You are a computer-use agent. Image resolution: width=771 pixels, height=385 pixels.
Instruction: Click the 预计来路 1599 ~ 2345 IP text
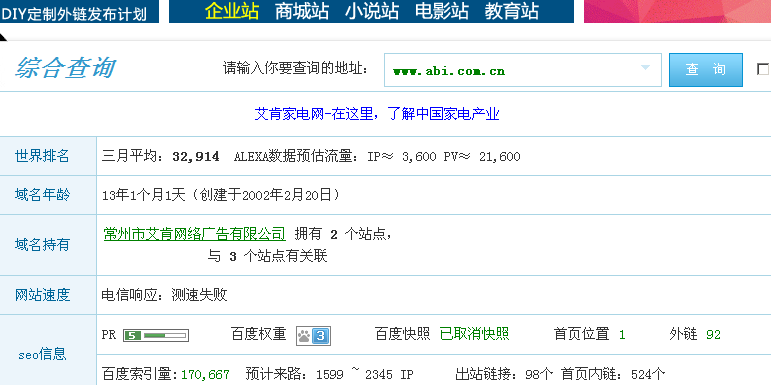pyautogui.click(x=329, y=375)
